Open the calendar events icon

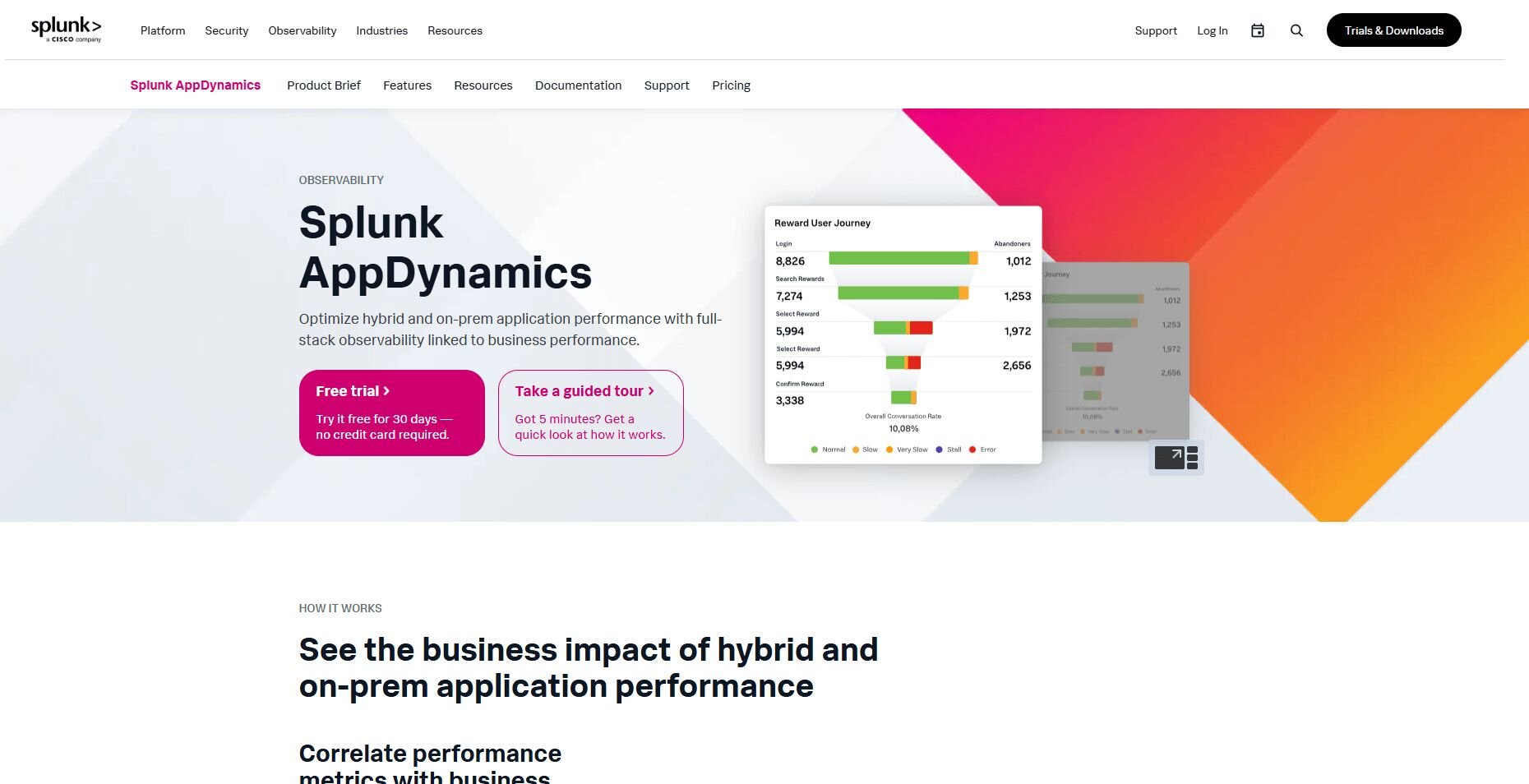[x=1257, y=30]
